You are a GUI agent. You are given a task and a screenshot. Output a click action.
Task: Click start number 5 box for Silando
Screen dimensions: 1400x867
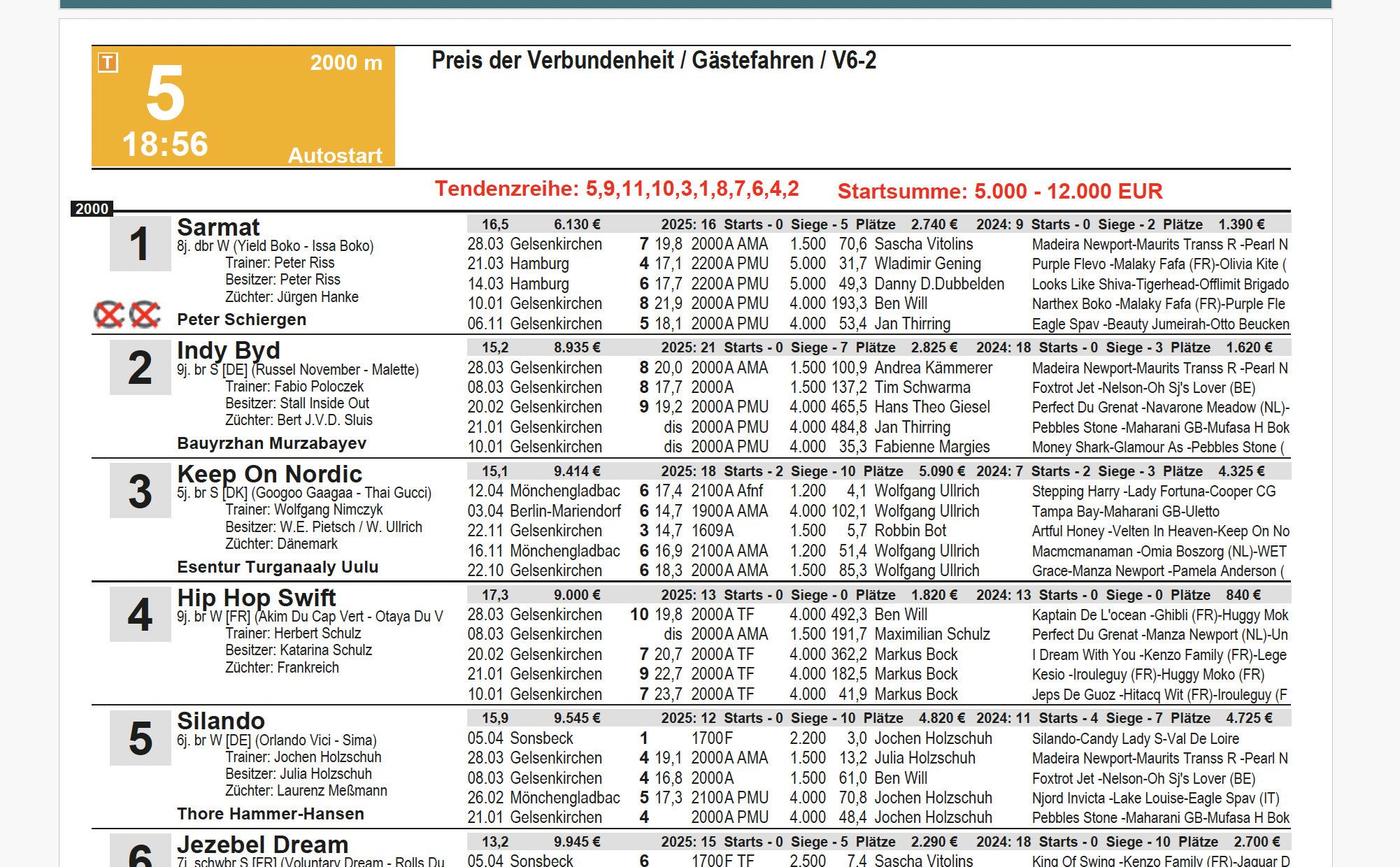click(140, 738)
